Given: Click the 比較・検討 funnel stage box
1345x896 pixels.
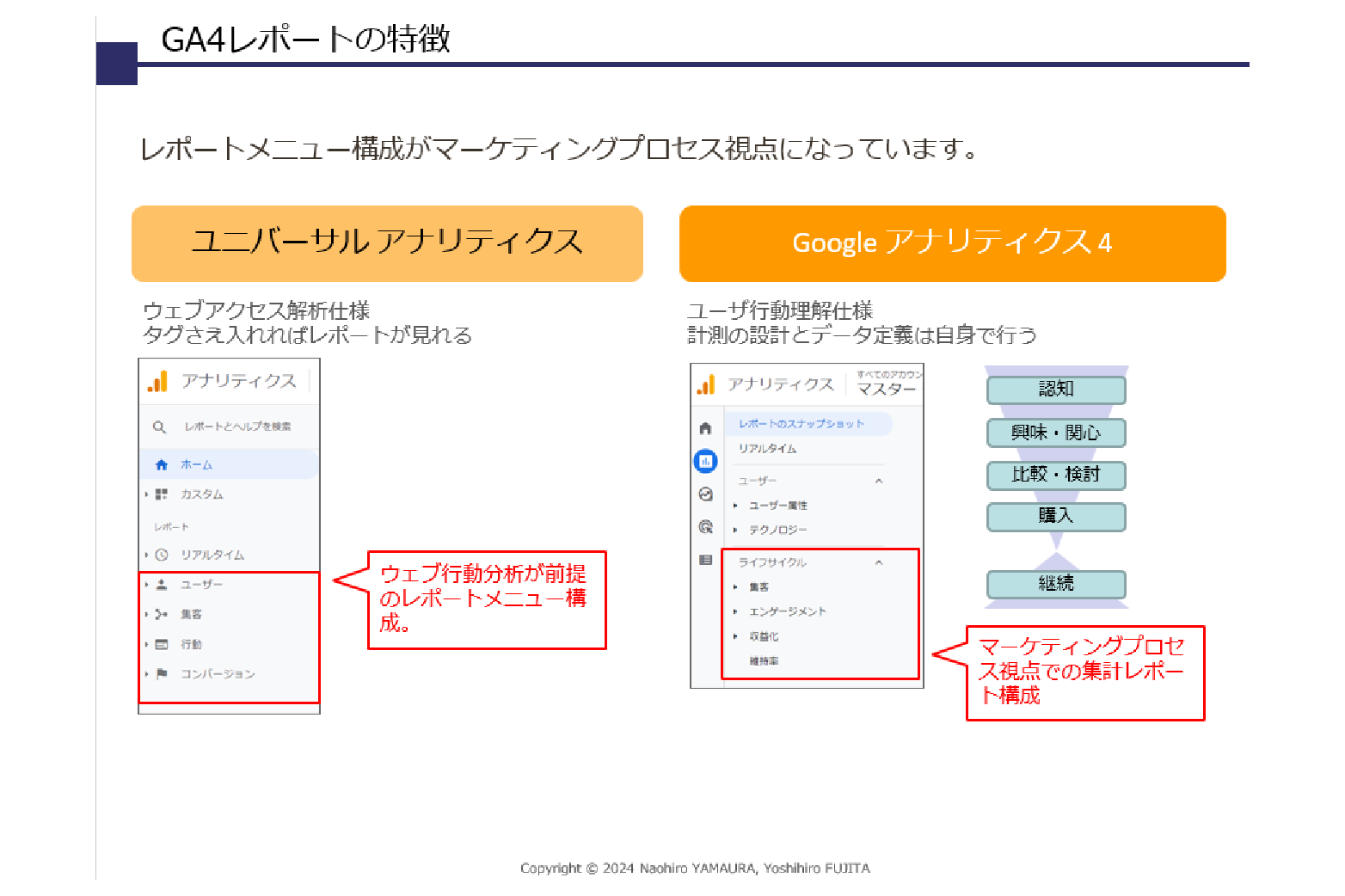Looking at the screenshot, I should [1056, 475].
